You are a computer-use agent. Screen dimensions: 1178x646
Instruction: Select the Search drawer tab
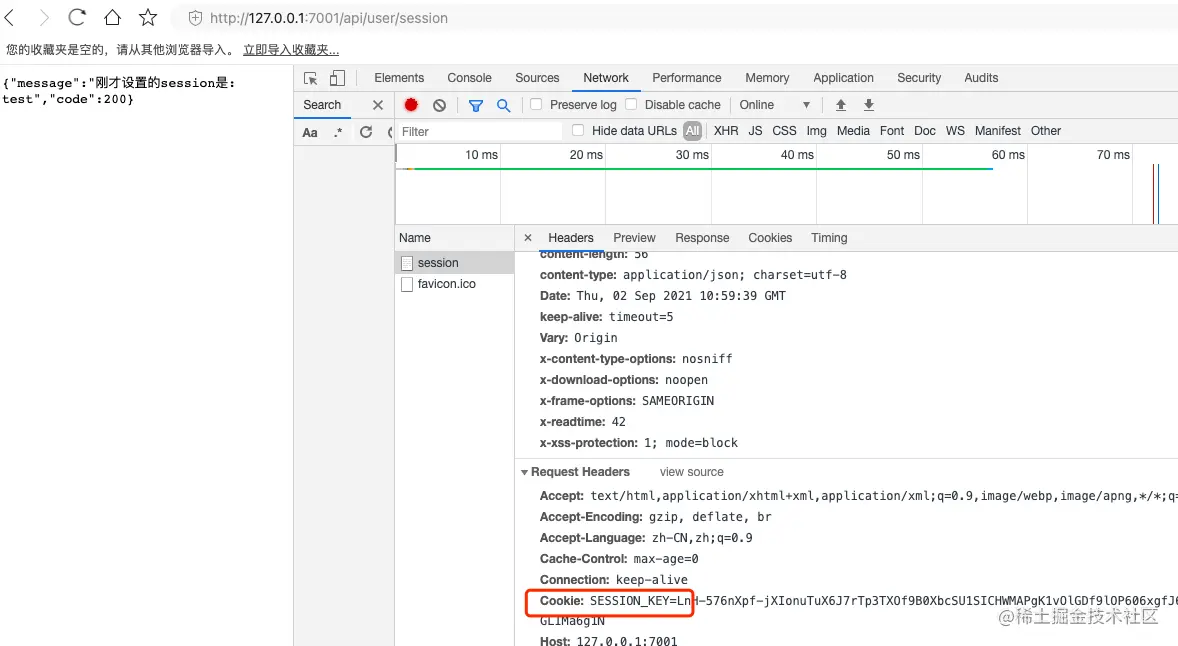(322, 105)
